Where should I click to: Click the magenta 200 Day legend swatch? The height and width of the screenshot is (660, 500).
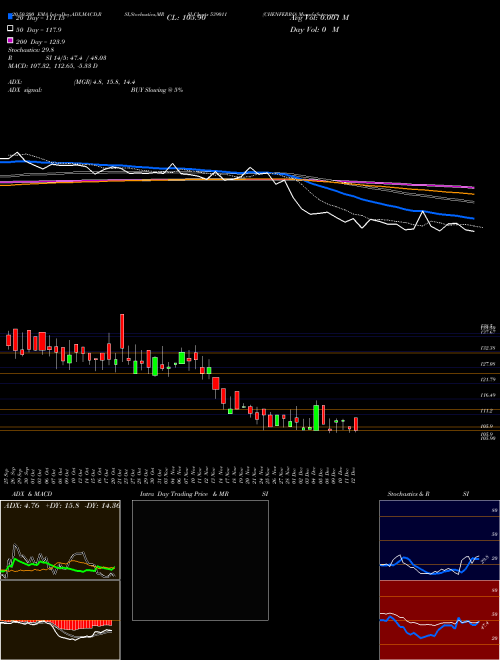[x=10, y=40]
